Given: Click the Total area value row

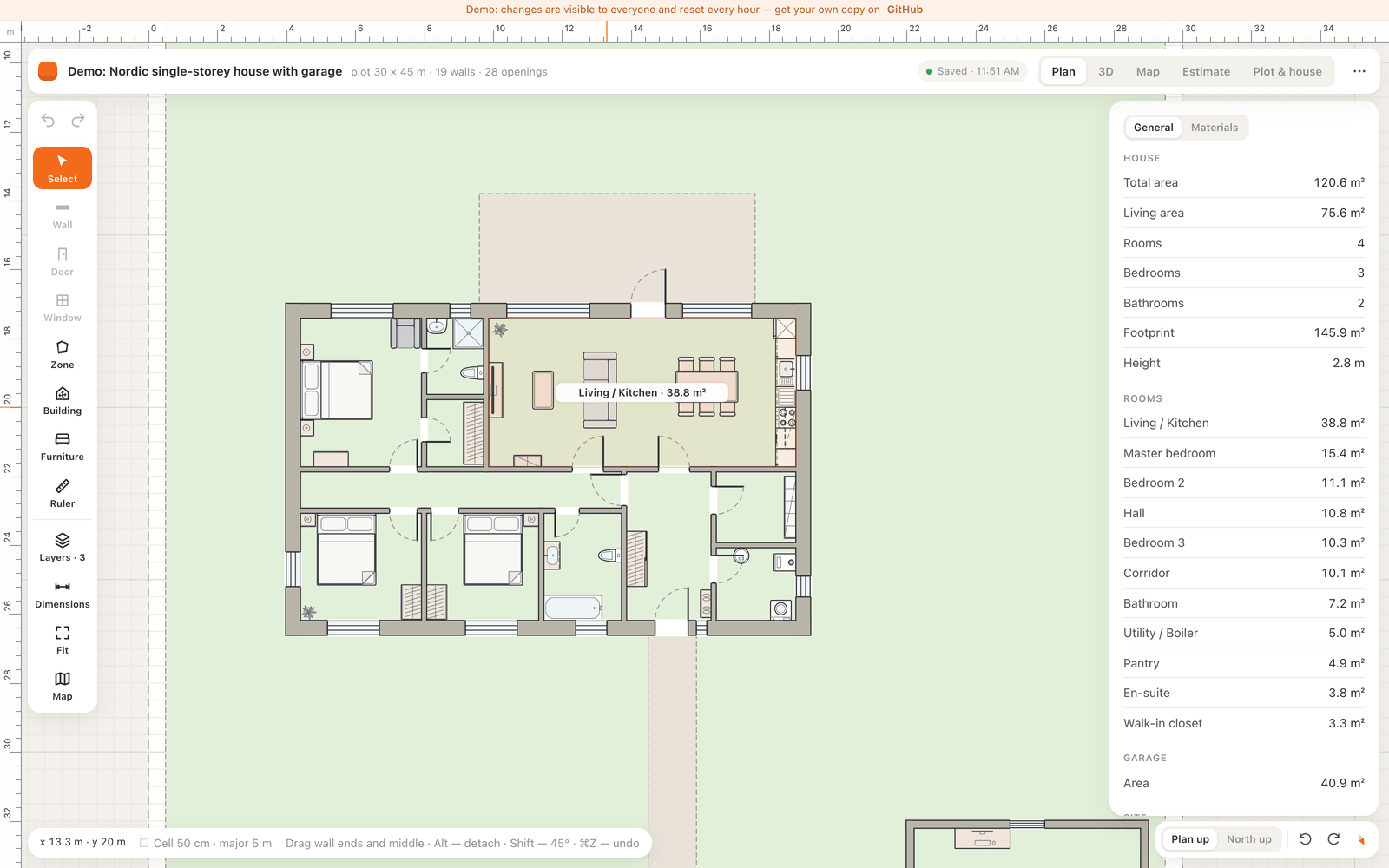Looking at the screenshot, I should (x=1243, y=182).
